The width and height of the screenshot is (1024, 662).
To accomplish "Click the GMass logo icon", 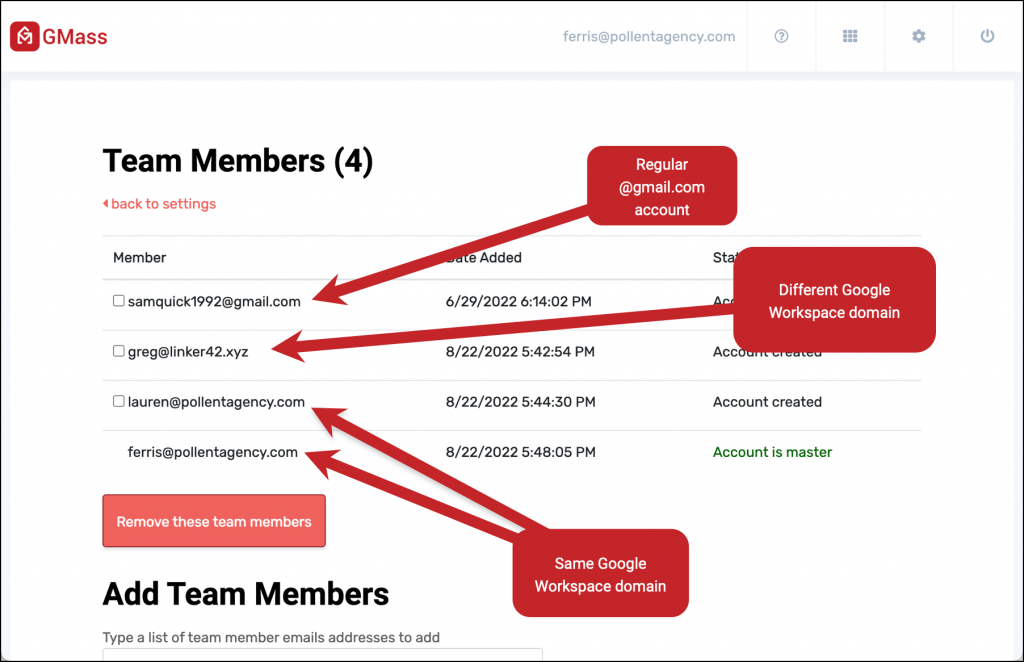I will pos(24,37).
